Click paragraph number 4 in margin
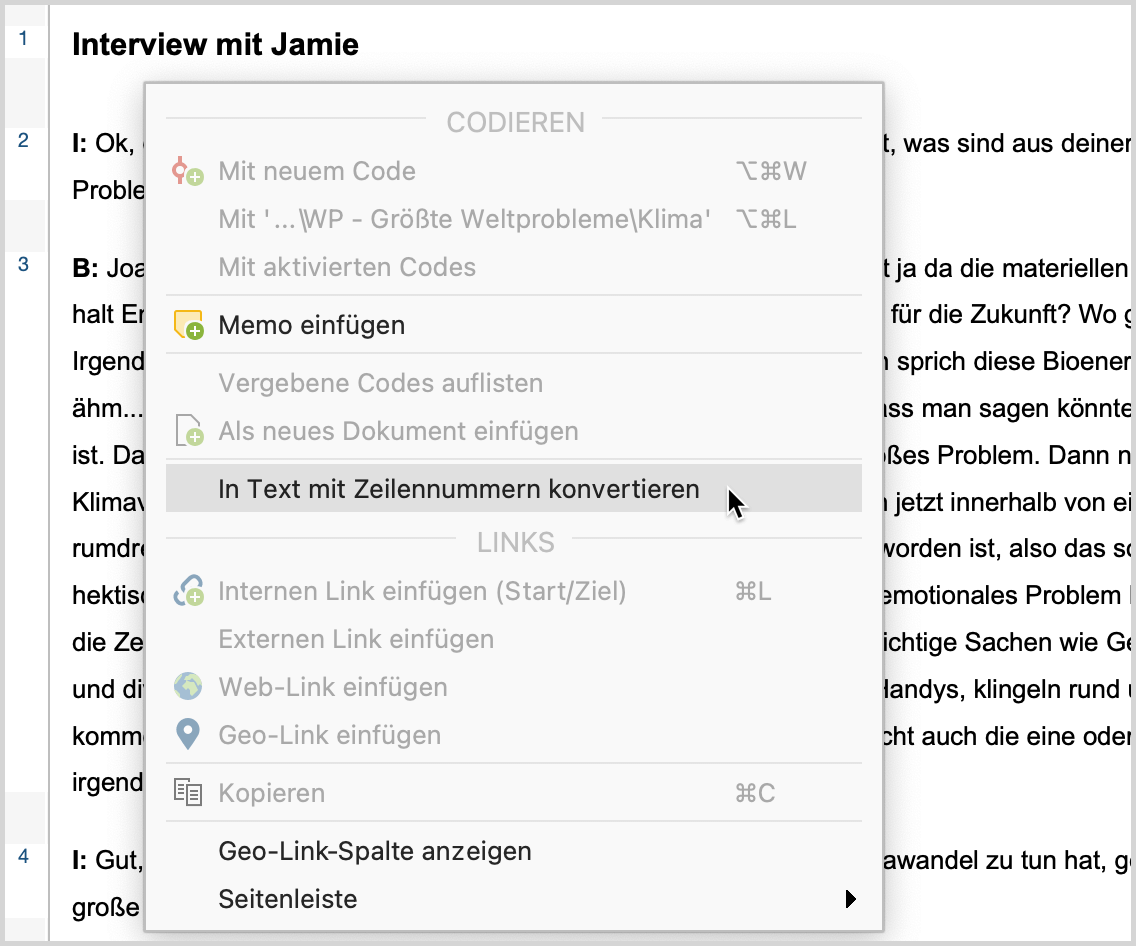 coord(23,856)
